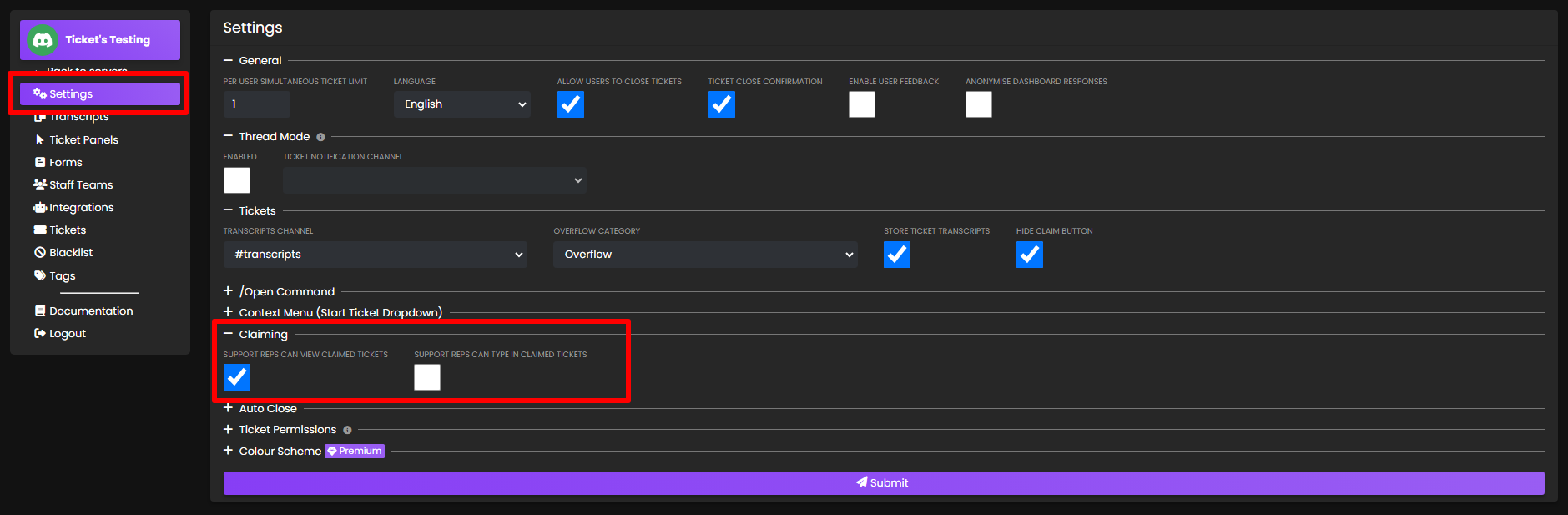Click the info icon next to Thread Mode

coord(320,137)
